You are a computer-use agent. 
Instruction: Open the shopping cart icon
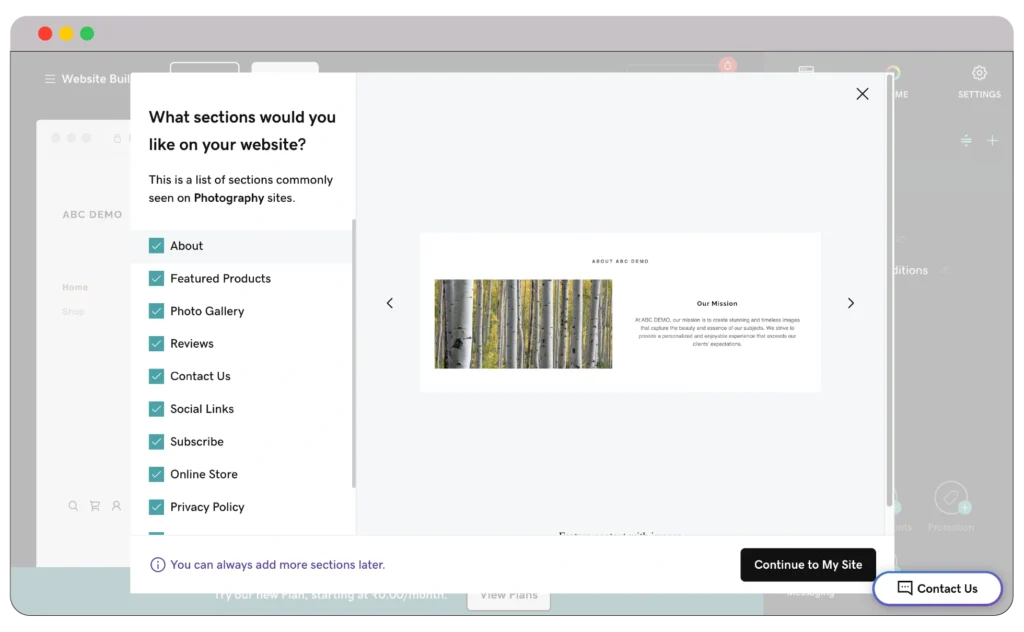tap(94, 506)
